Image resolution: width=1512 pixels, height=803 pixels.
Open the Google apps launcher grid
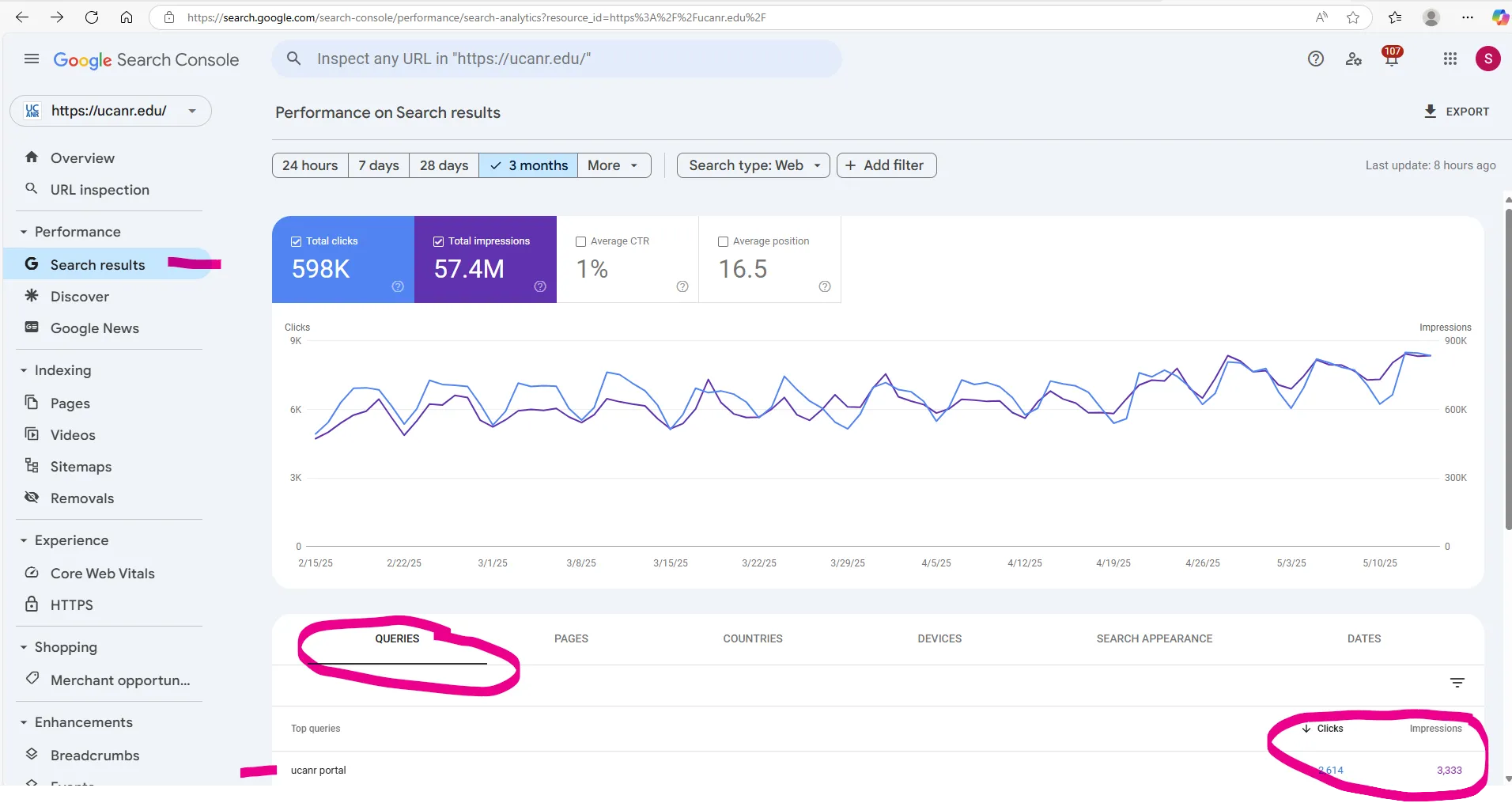[x=1449, y=59]
